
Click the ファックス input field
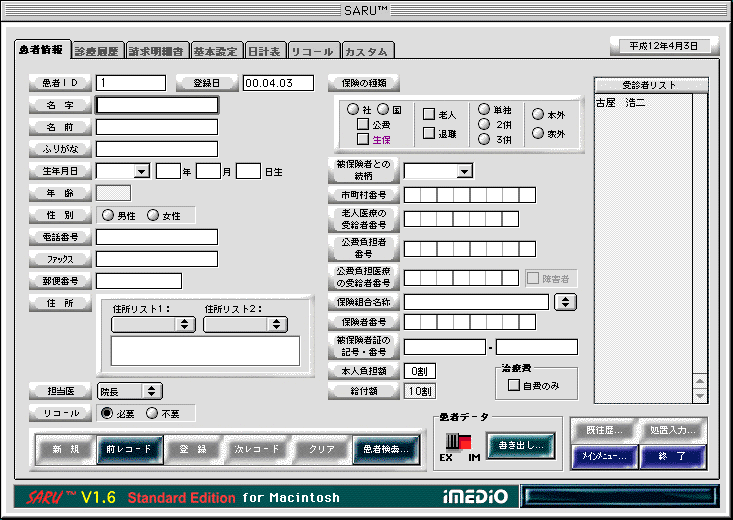point(157,259)
